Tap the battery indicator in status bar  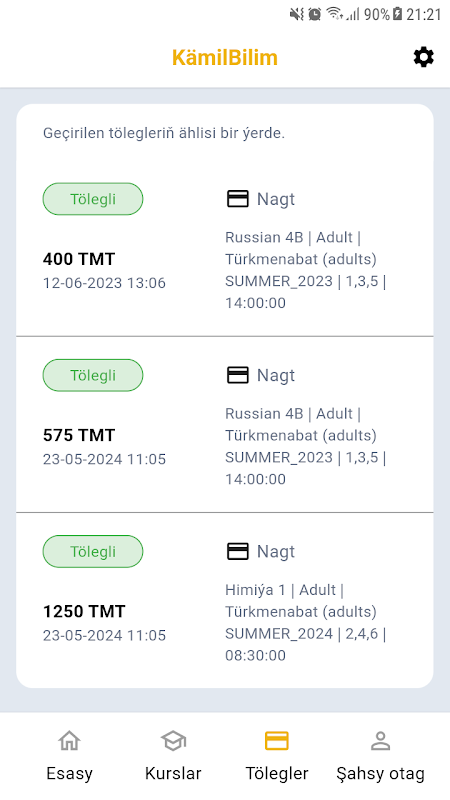pyautogui.click(x=398, y=14)
